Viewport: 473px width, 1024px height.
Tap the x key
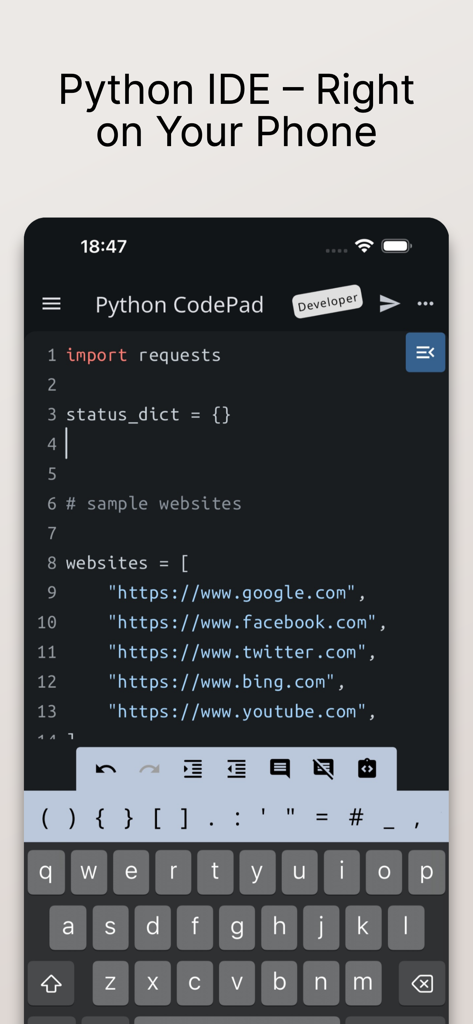click(152, 983)
